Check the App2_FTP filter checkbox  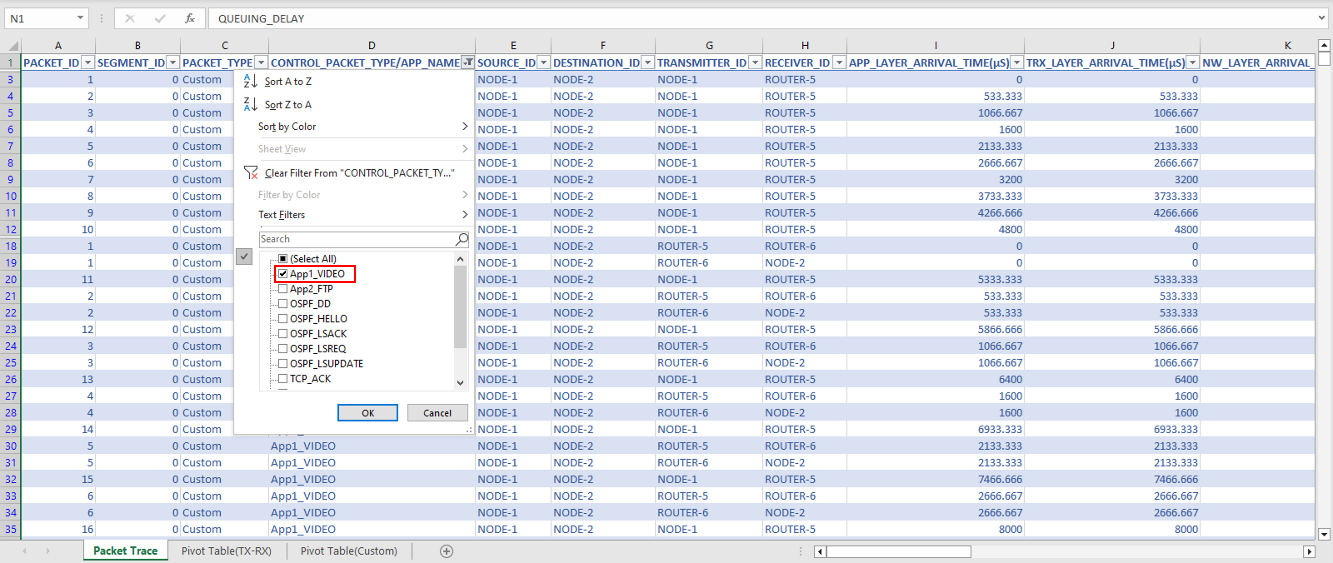pos(283,289)
